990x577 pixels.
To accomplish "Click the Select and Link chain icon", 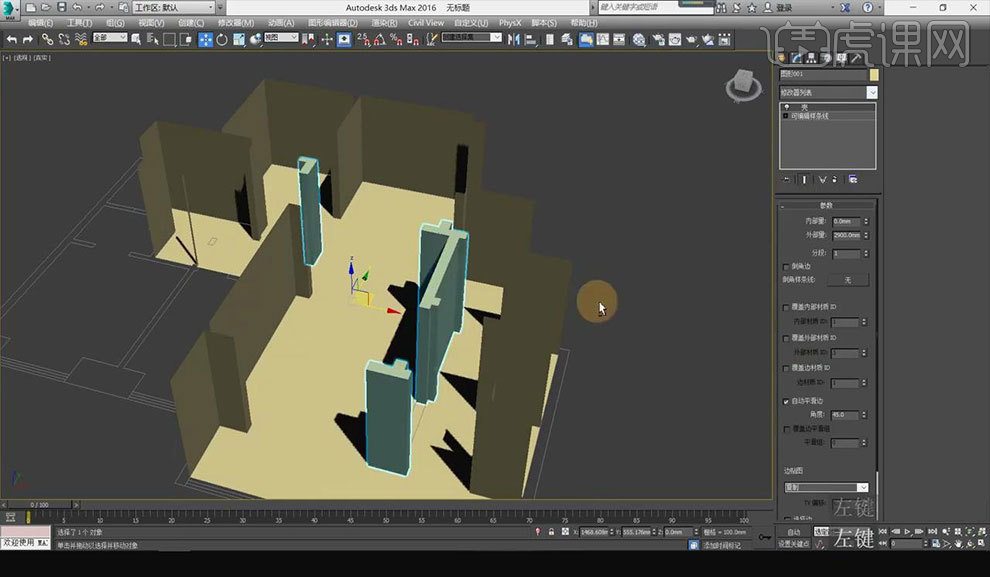I will point(47,39).
